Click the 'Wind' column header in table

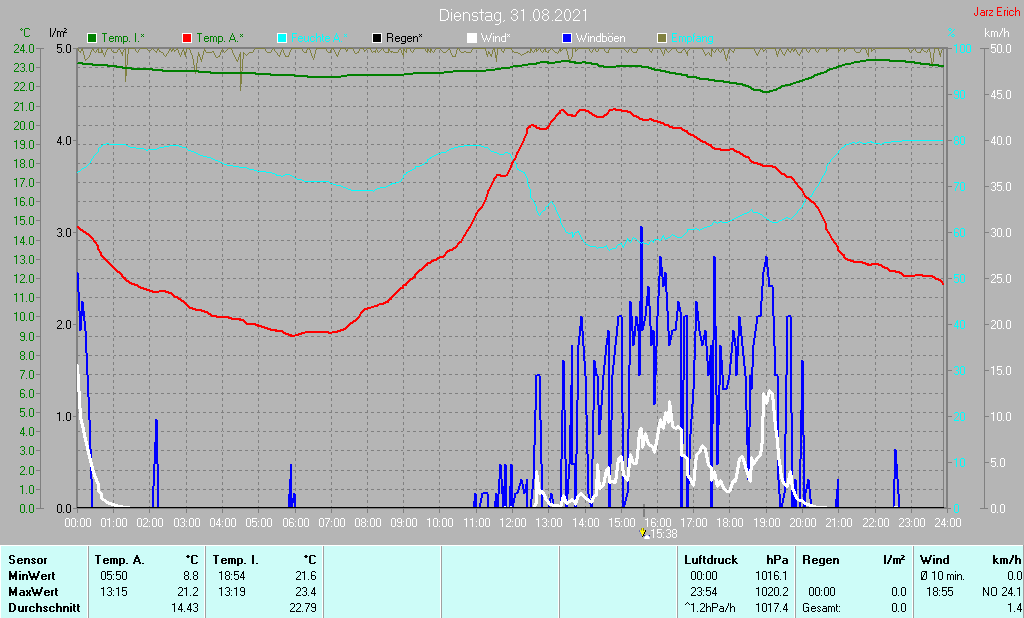pos(935,561)
